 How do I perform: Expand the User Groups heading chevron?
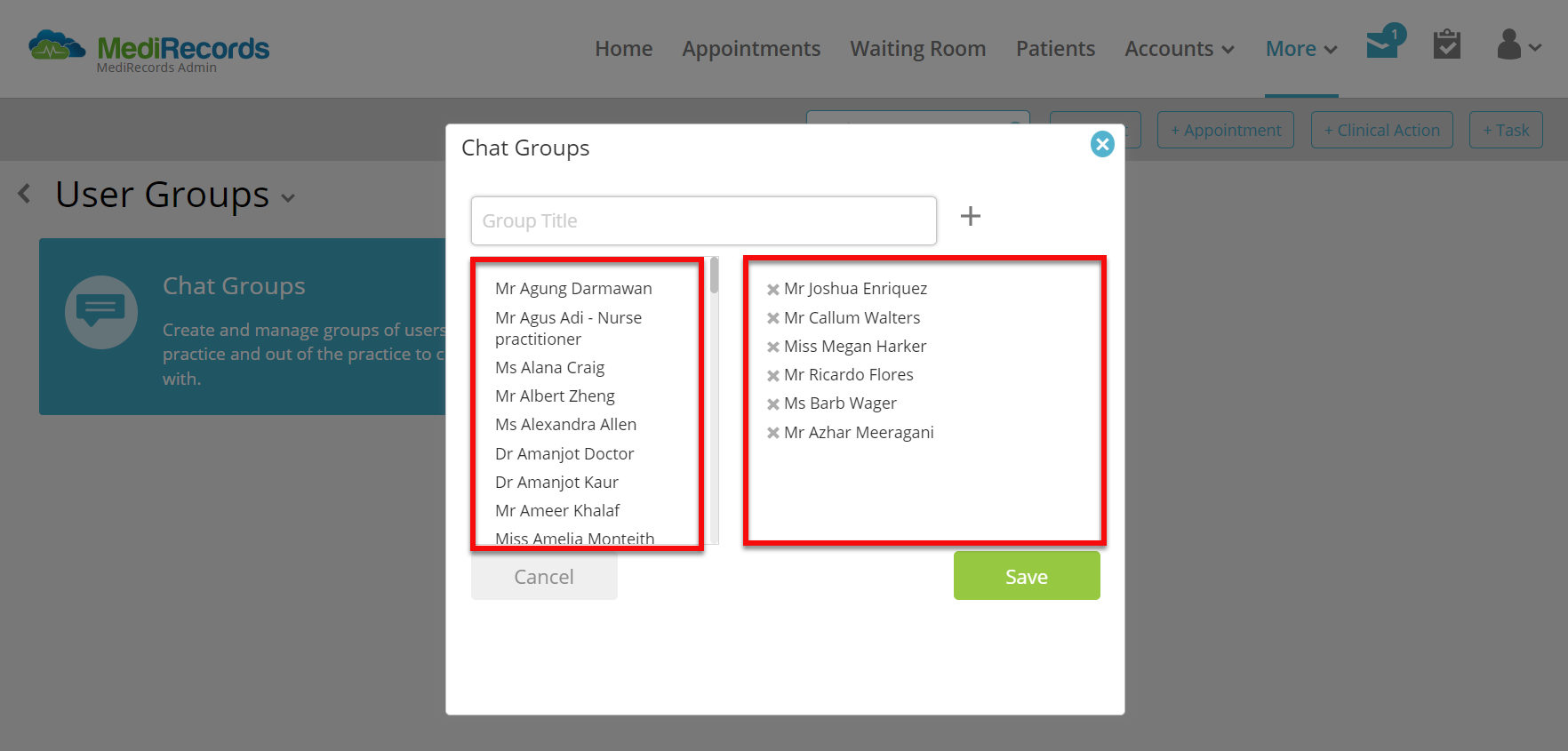coord(288,198)
